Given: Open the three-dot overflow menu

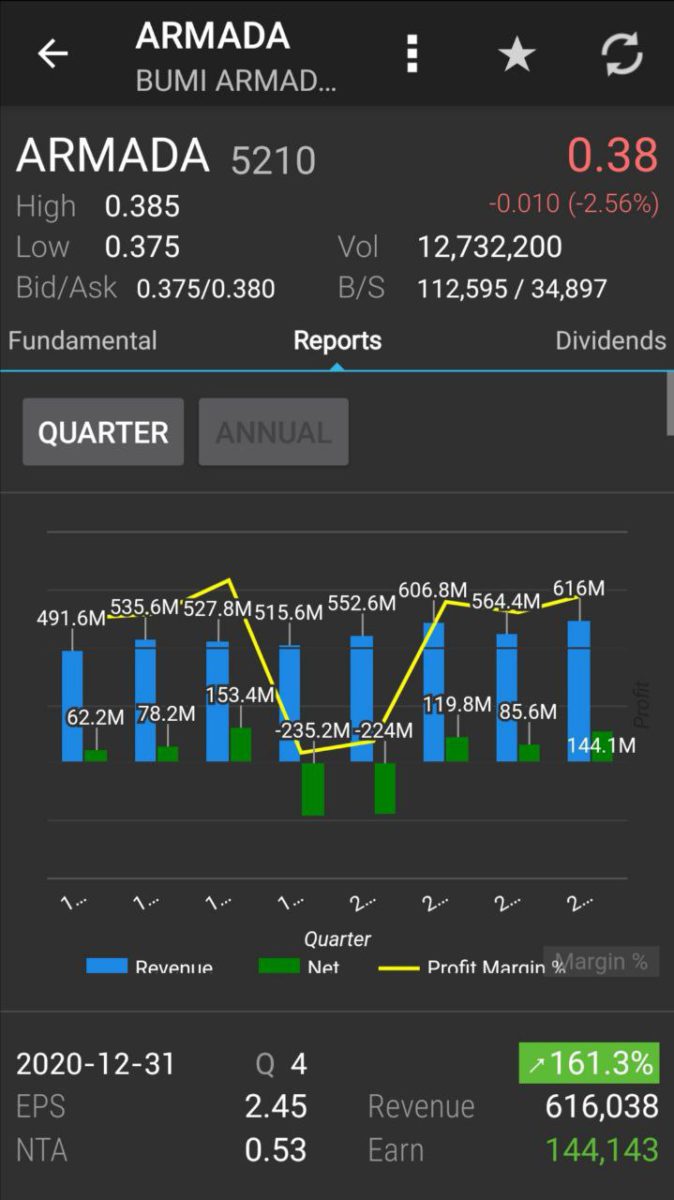Looking at the screenshot, I should [x=411, y=53].
